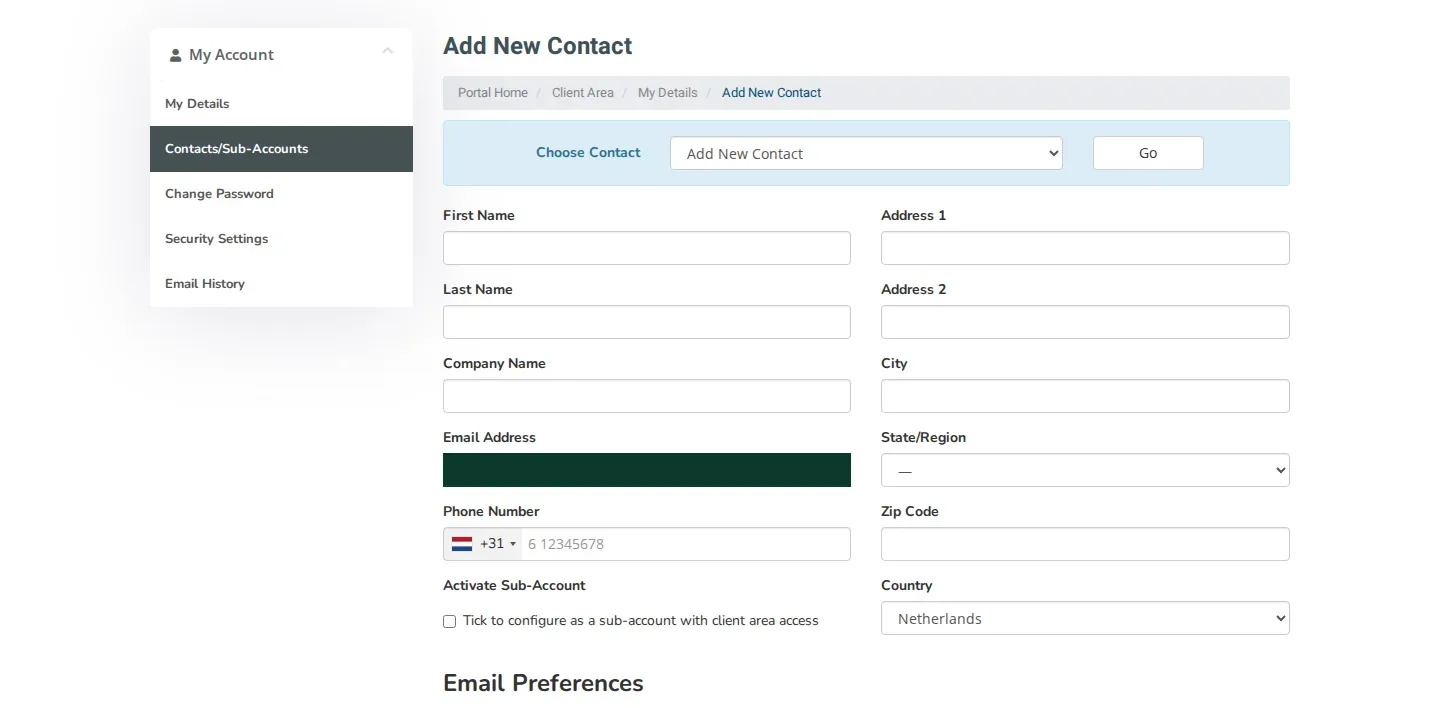This screenshot has height=708, width=1440.
Task: Follow the Portal Home breadcrumb link
Action: click(x=493, y=93)
